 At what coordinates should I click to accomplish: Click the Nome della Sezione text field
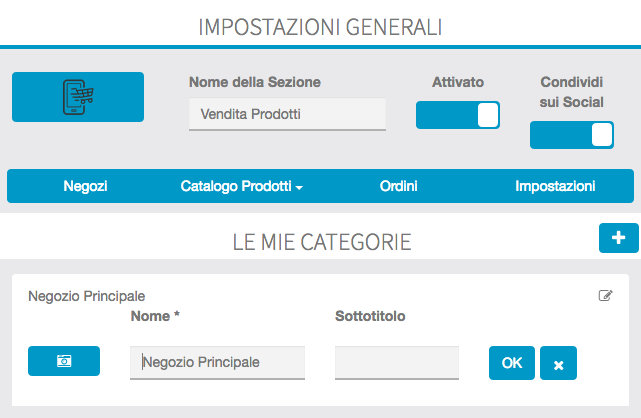287,114
